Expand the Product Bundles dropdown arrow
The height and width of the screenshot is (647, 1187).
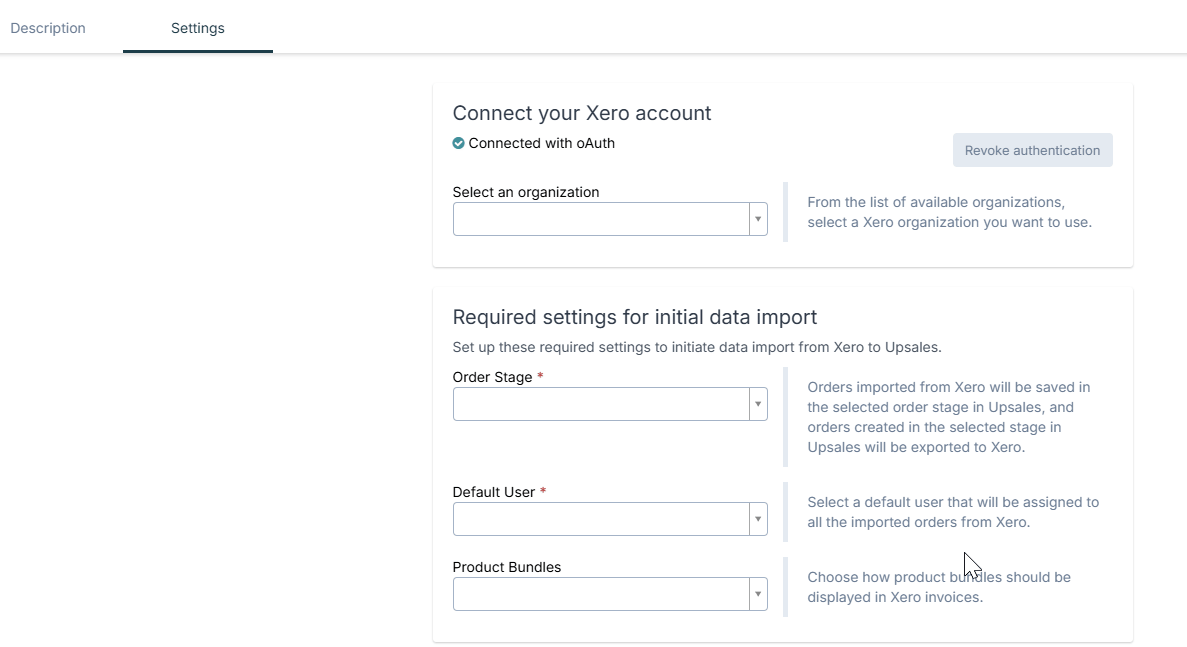tap(758, 594)
